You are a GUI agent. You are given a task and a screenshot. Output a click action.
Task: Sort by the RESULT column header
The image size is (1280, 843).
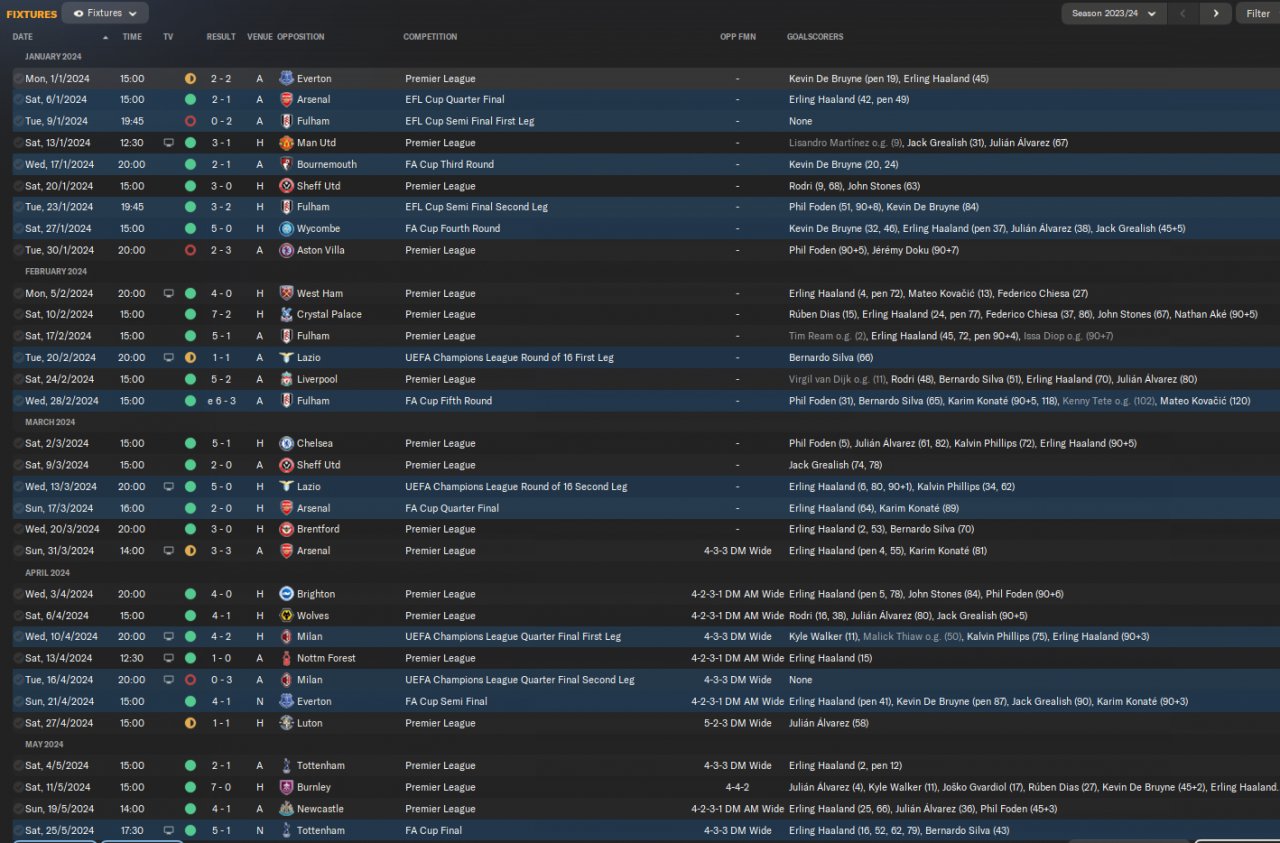[221, 37]
